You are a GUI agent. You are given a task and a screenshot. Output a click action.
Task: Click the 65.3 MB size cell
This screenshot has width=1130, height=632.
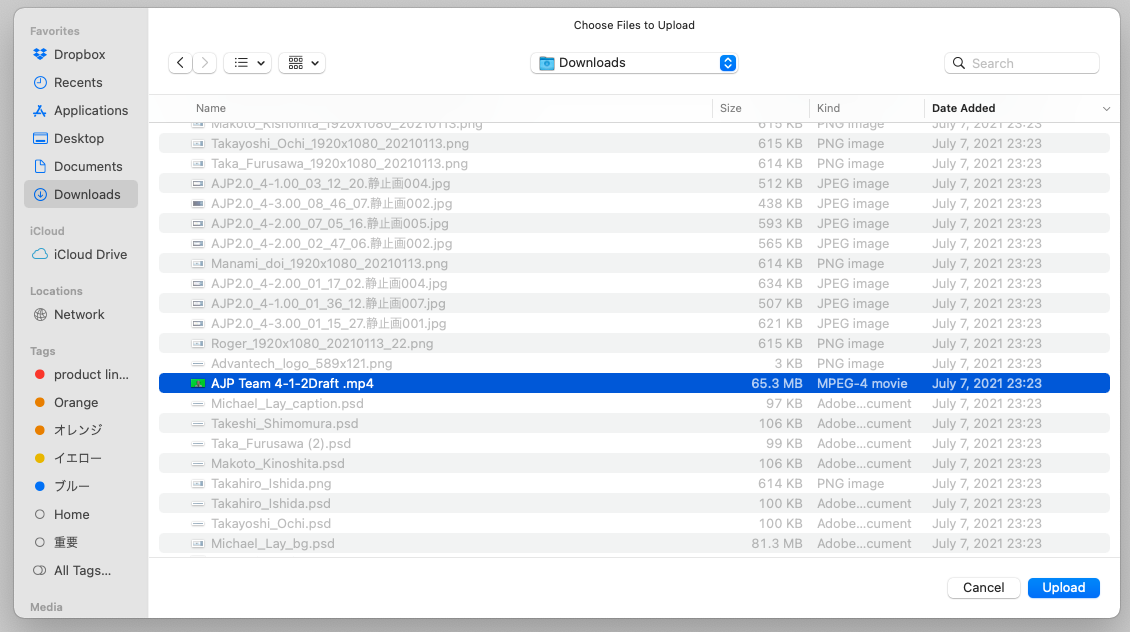[776, 383]
